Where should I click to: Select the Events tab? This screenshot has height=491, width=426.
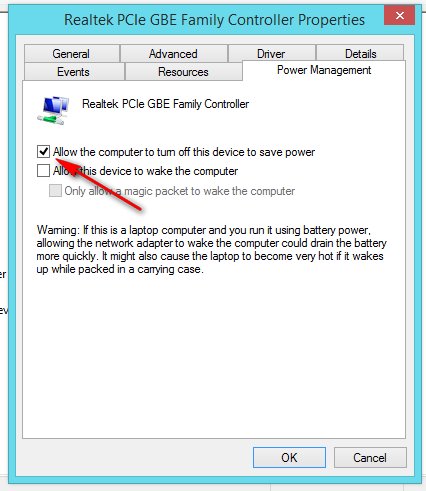tap(74, 72)
